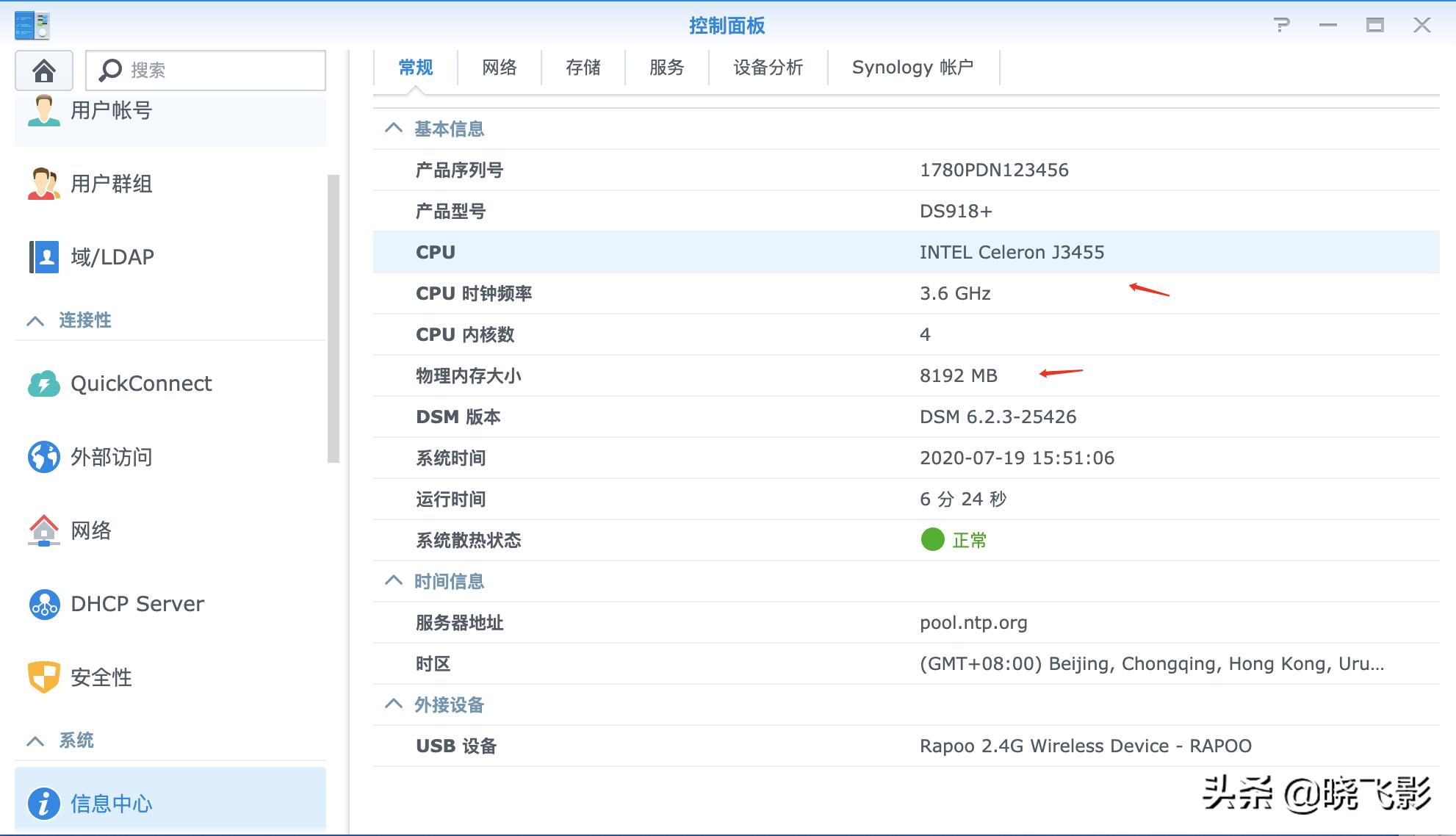Collapse the 系统 sidebar group
The width and height of the screenshot is (1456, 836).
pyautogui.click(x=36, y=740)
